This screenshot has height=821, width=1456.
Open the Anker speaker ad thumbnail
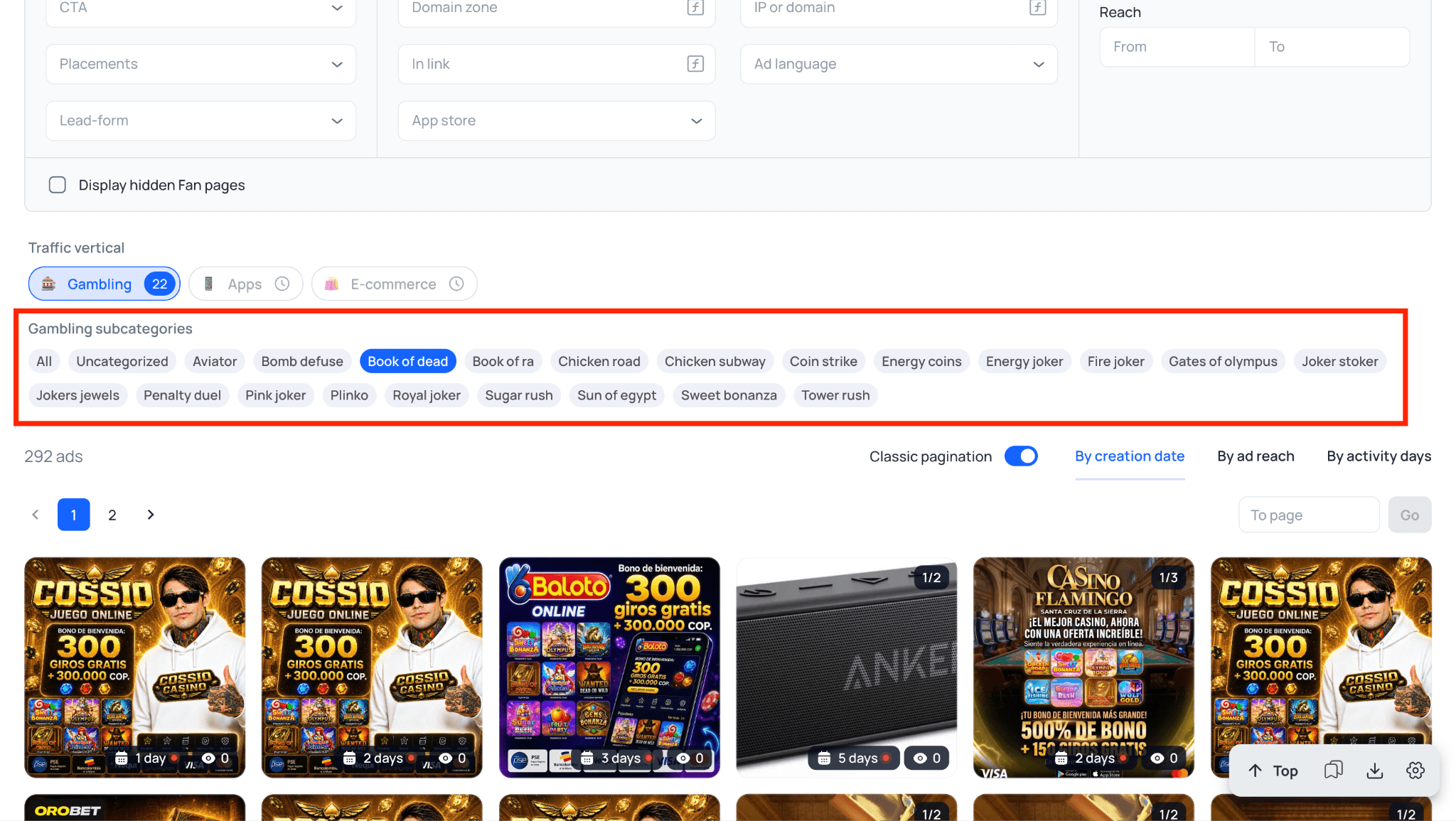pyautogui.click(x=847, y=667)
